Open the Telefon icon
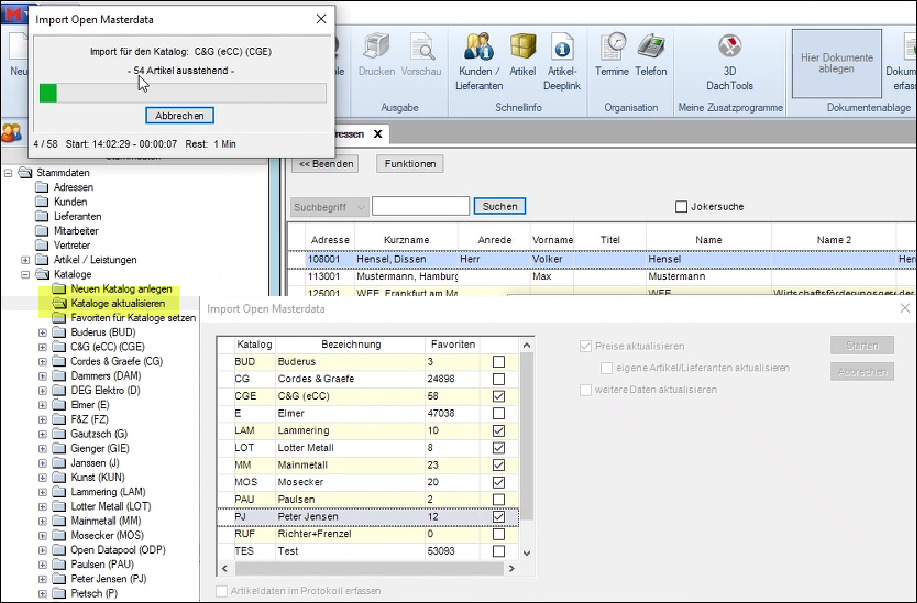 pyautogui.click(x=651, y=55)
